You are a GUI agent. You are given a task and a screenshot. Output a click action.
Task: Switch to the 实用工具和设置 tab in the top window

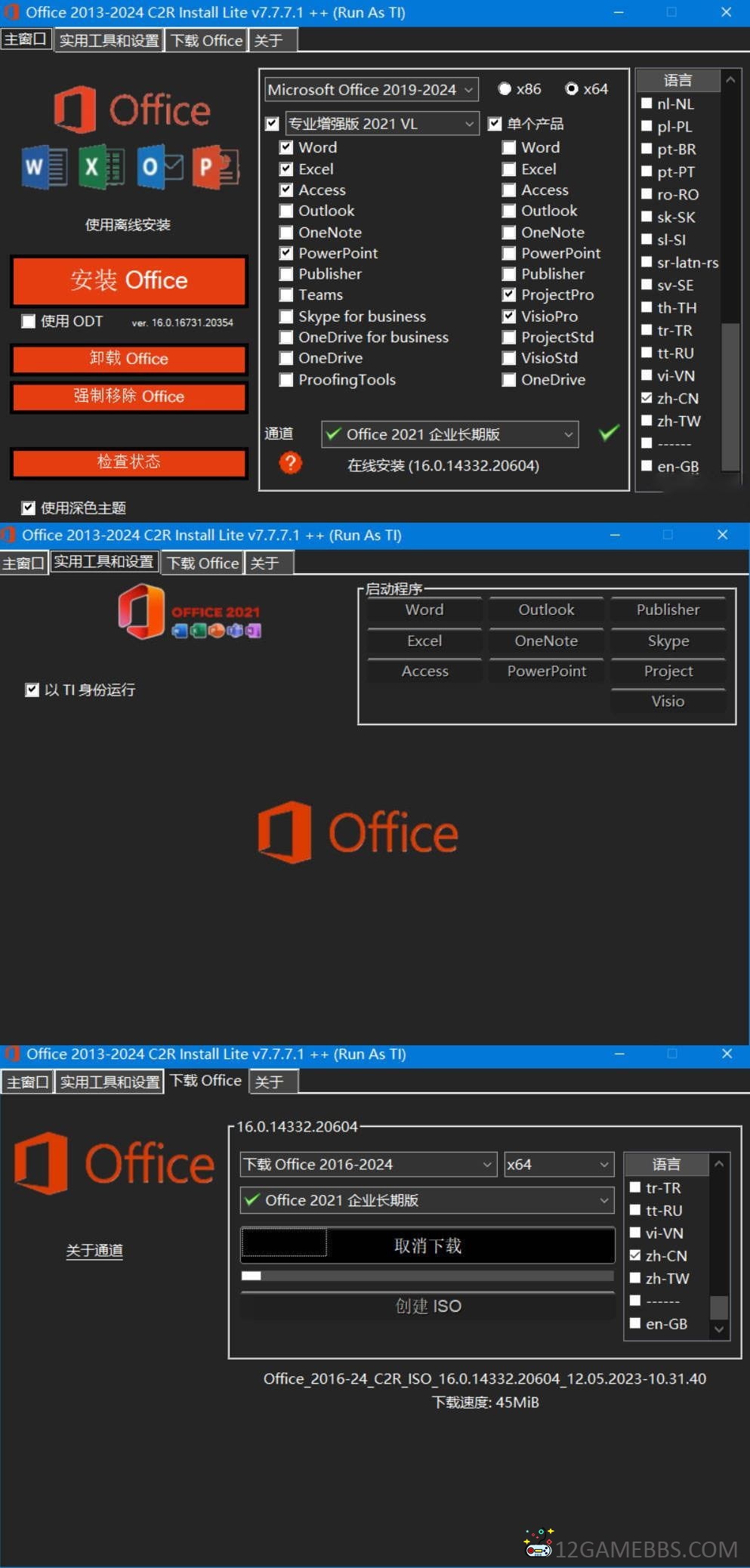pos(109,41)
